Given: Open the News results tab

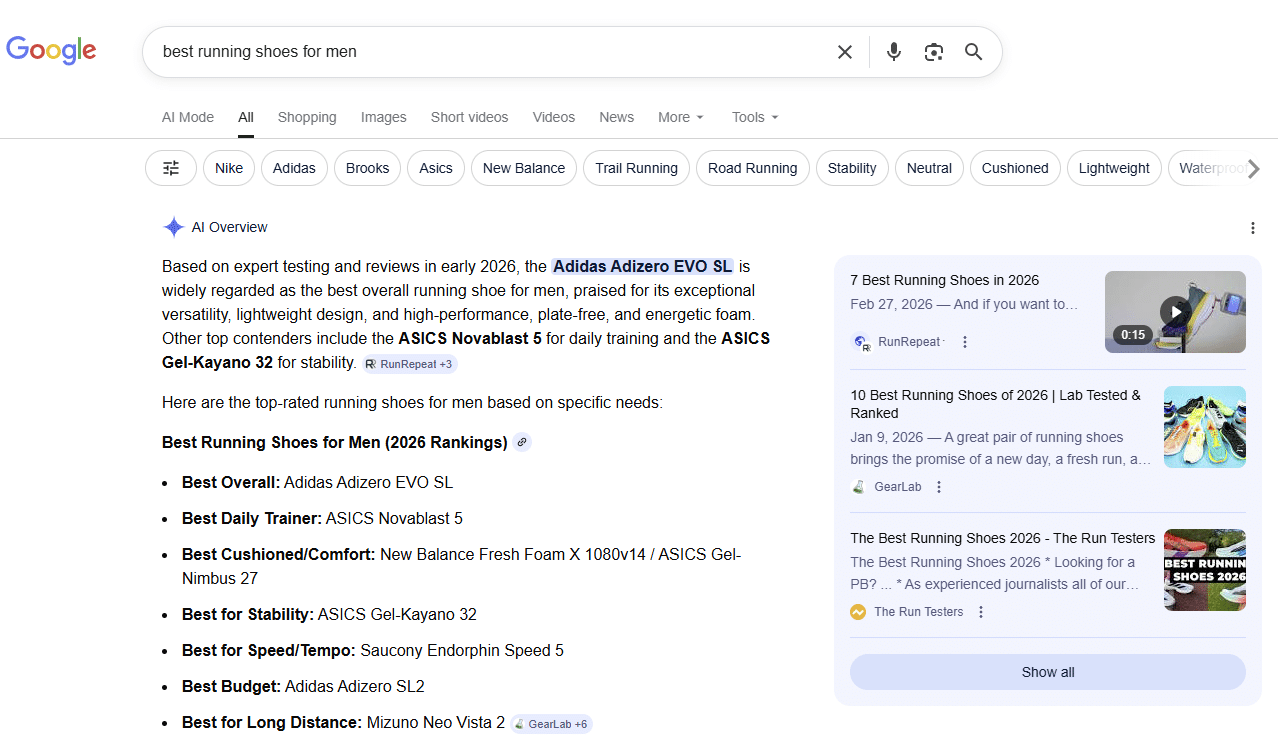Looking at the screenshot, I should point(616,117).
